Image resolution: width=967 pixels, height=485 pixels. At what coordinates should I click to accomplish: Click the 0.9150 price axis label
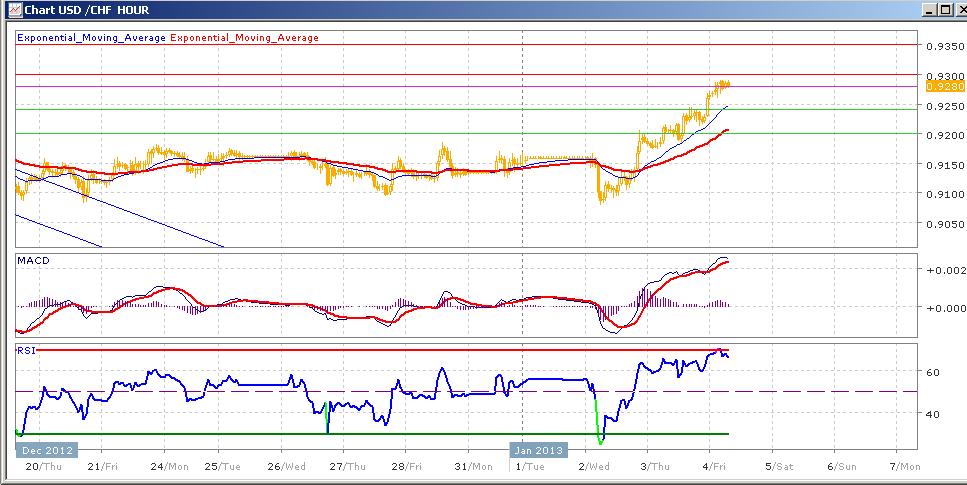click(x=945, y=165)
